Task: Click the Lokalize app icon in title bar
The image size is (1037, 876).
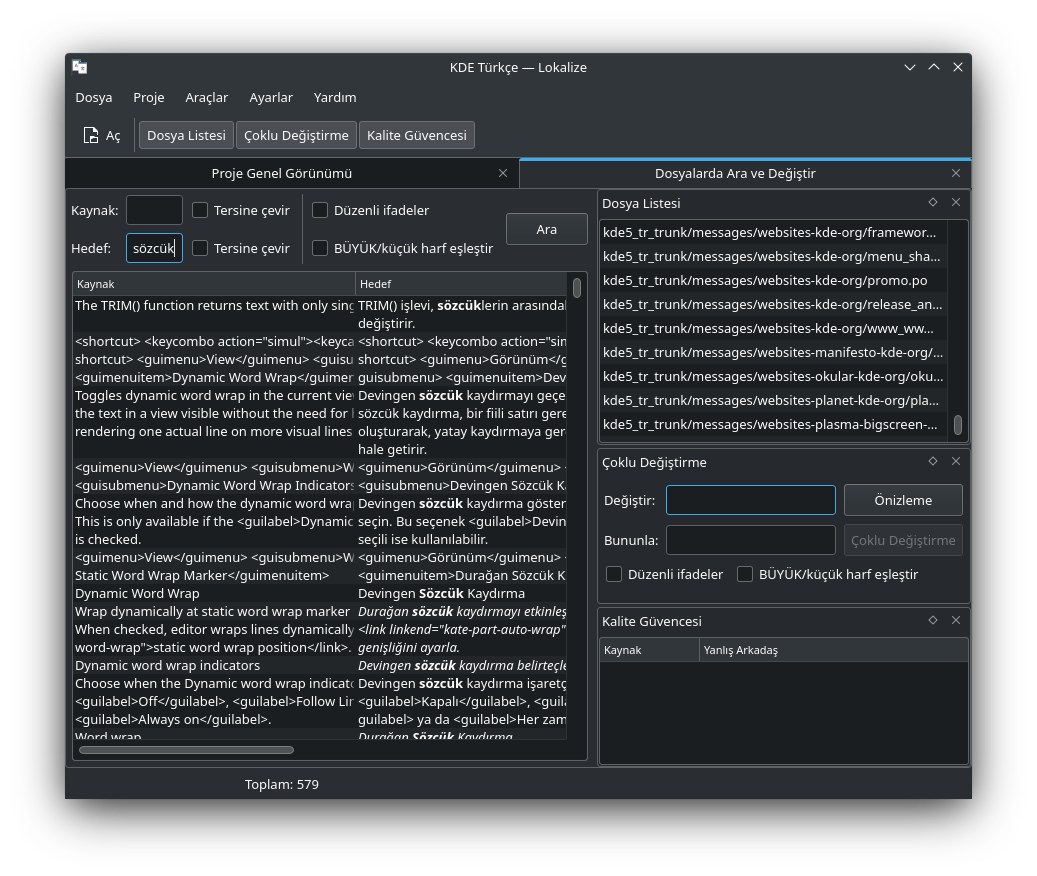Action: click(80, 67)
